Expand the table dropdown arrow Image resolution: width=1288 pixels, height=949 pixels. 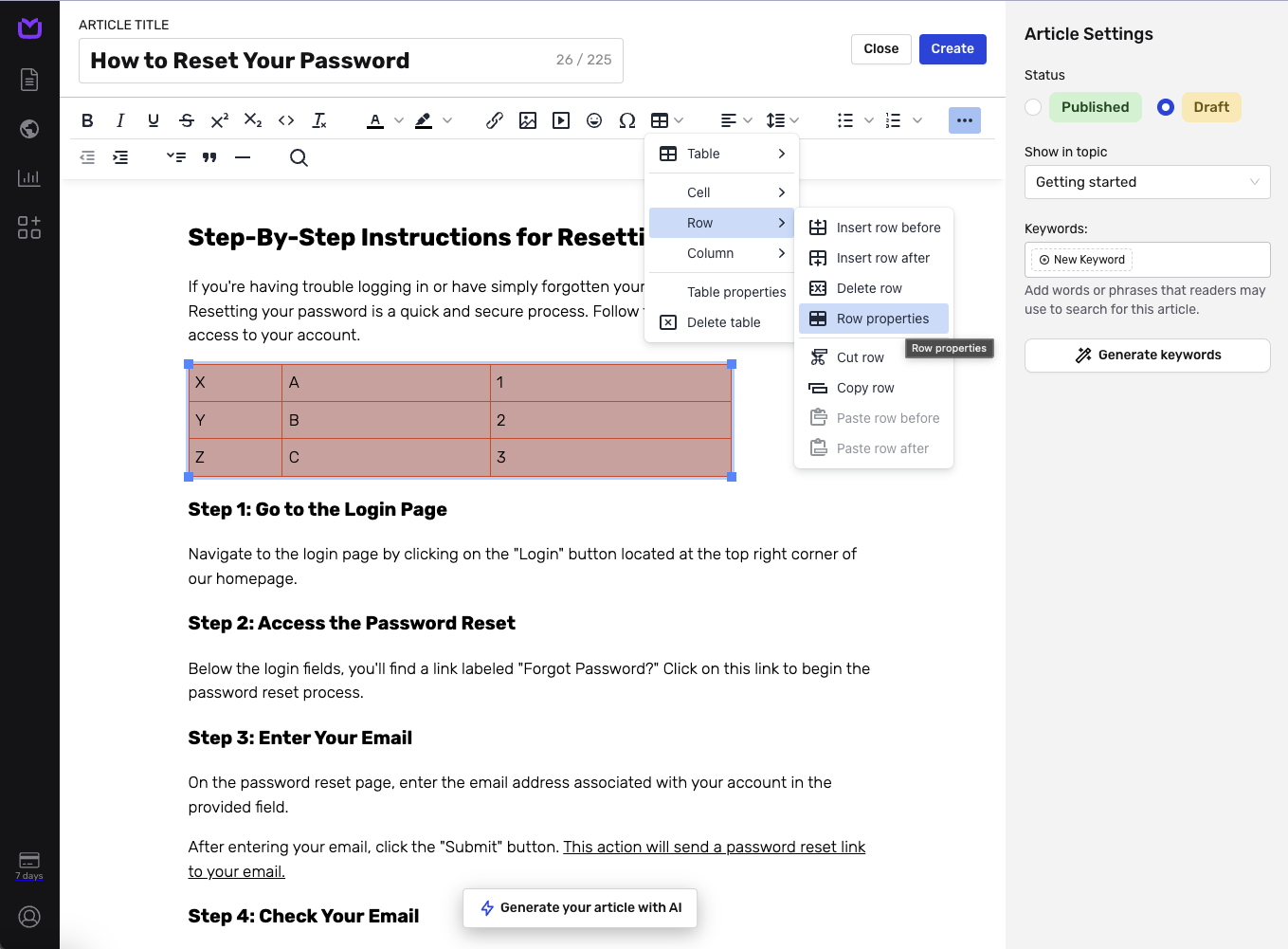pyautogui.click(x=679, y=120)
